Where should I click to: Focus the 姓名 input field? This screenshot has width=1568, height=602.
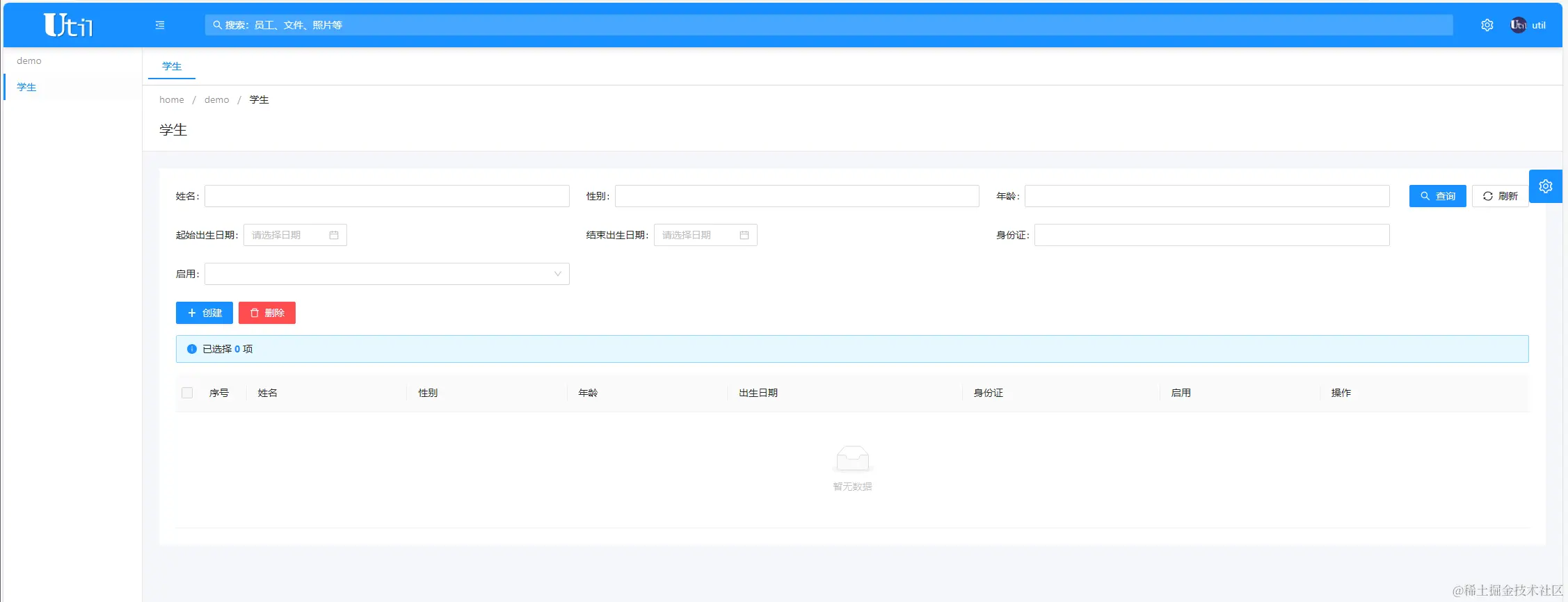point(387,196)
